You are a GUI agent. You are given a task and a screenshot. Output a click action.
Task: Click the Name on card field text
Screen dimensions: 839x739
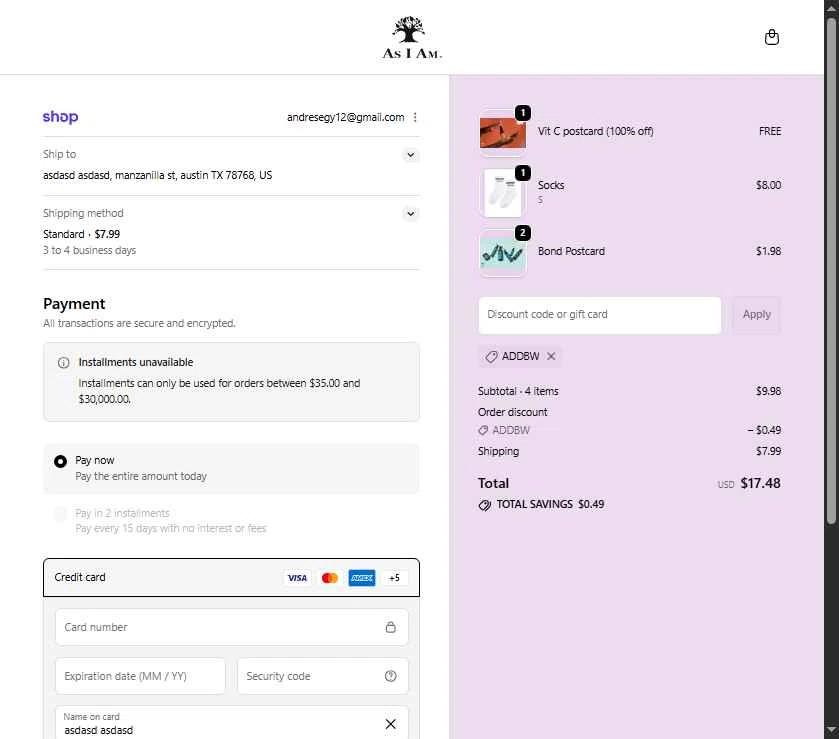coord(98,730)
